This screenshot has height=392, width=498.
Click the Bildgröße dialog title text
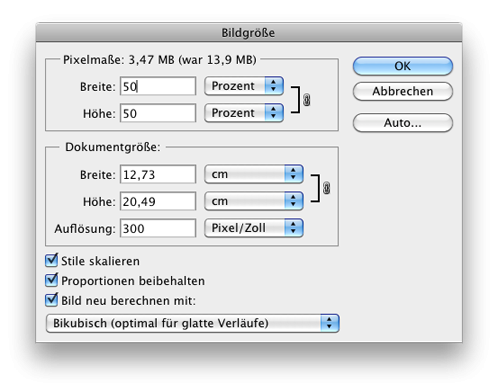[x=248, y=33]
